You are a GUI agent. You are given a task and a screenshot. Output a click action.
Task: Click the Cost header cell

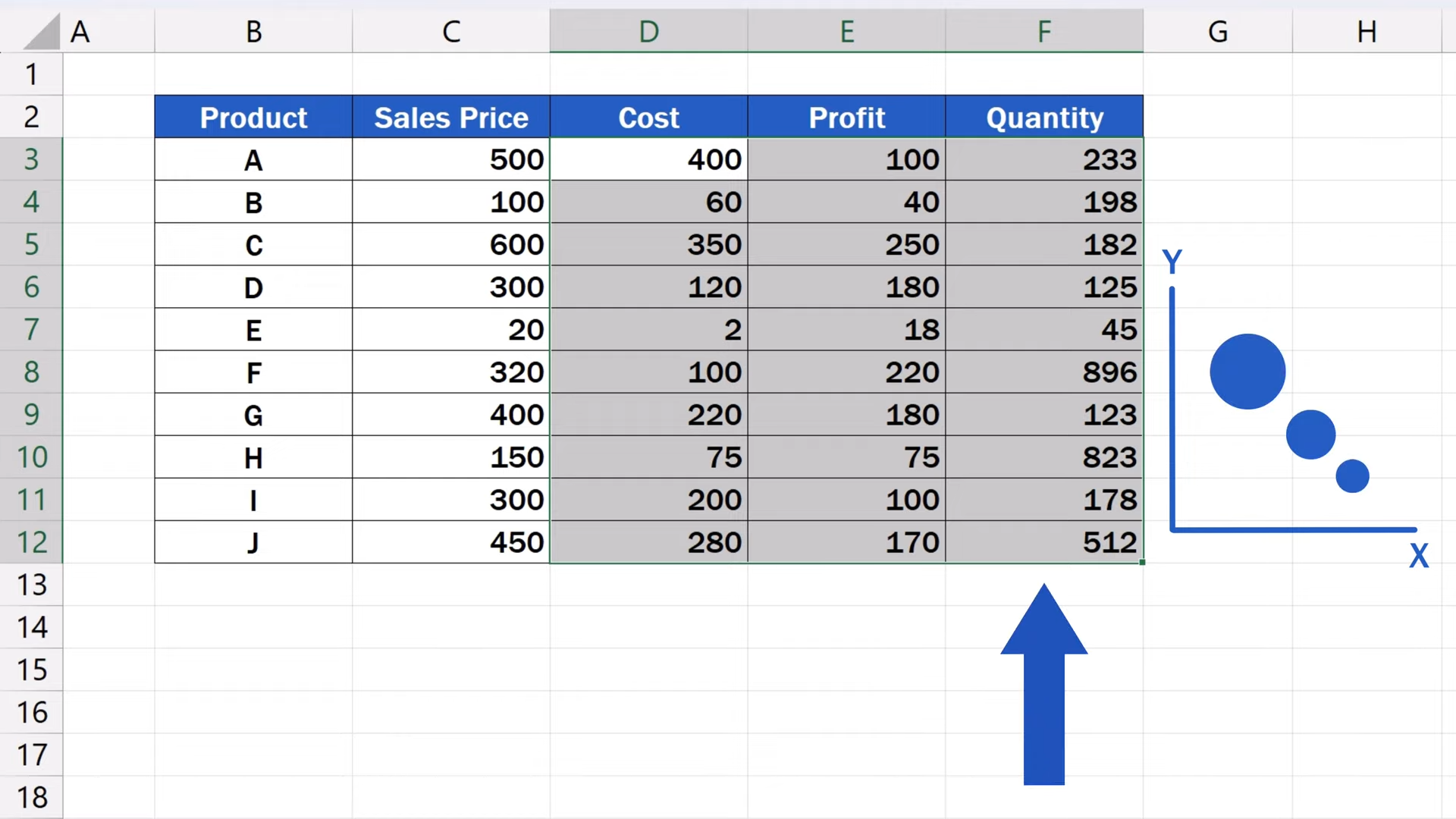coord(648,117)
